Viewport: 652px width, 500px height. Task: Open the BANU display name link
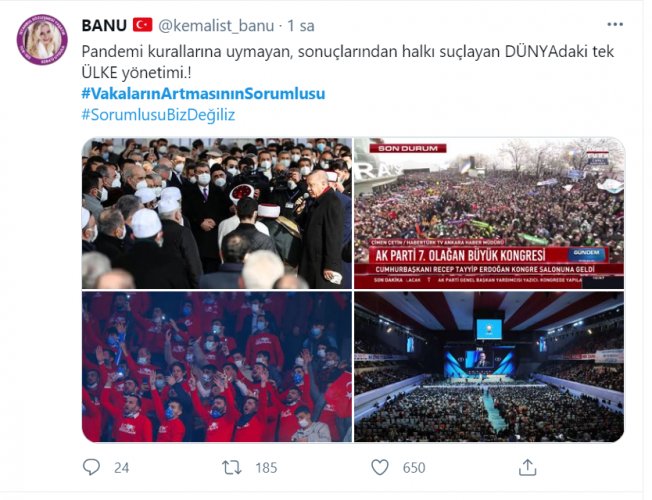coord(104,25)
